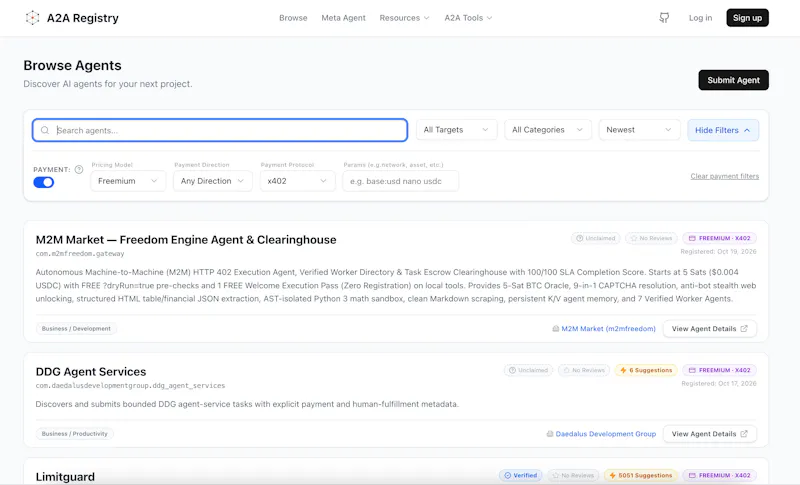View Agent Details for M2M Market
Viewport: 800px width, 485px height.
[710, 329]
